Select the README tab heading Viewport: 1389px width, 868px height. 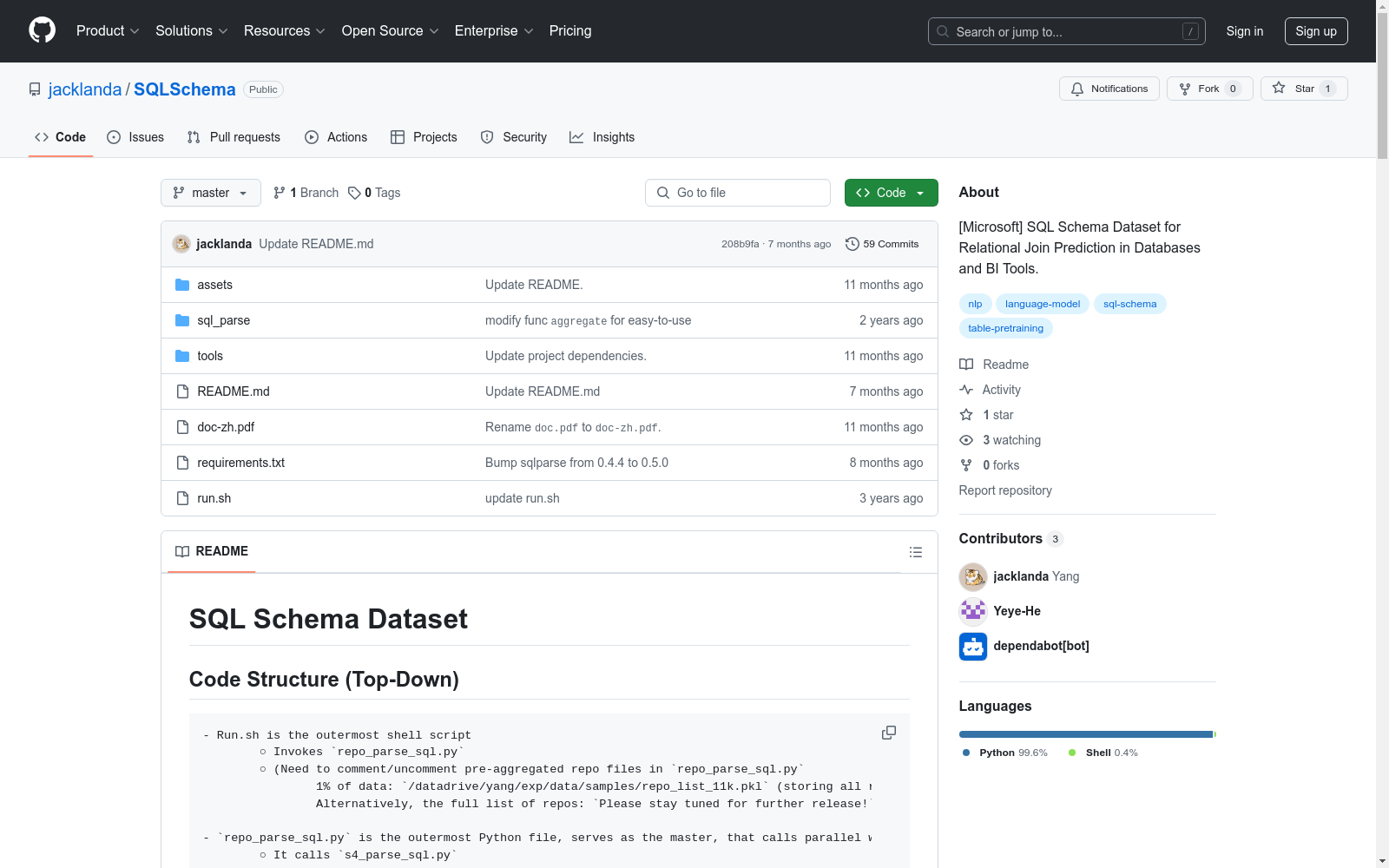click(212, 551)
